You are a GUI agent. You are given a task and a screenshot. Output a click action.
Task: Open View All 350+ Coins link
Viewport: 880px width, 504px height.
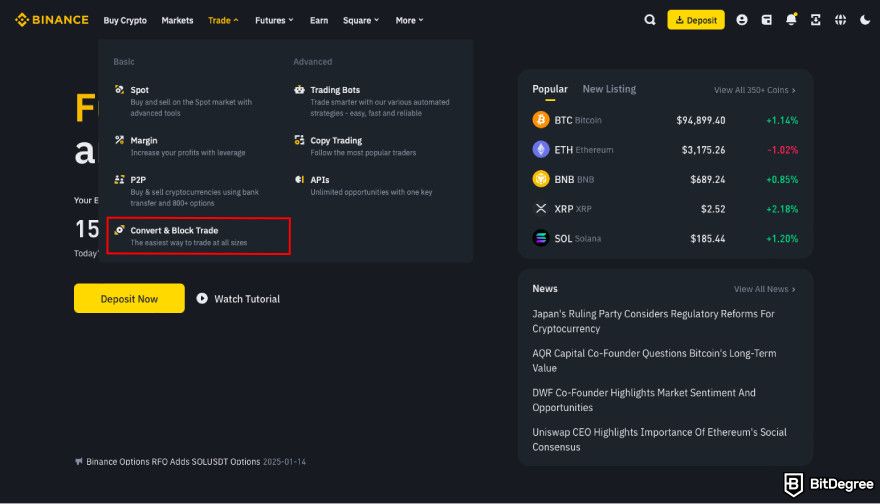click(x=754, y=90)
